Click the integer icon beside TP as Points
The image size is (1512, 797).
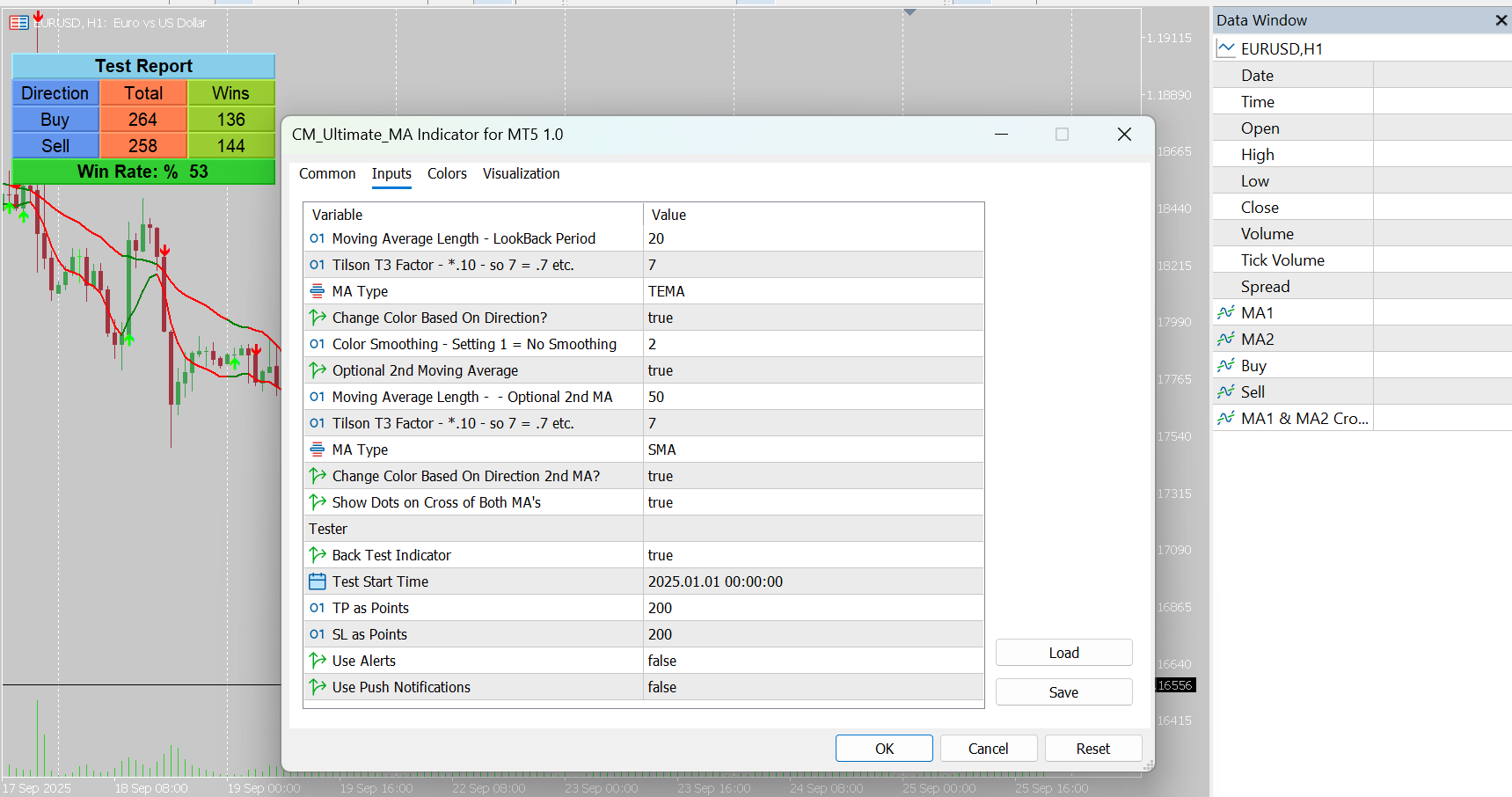318,608
